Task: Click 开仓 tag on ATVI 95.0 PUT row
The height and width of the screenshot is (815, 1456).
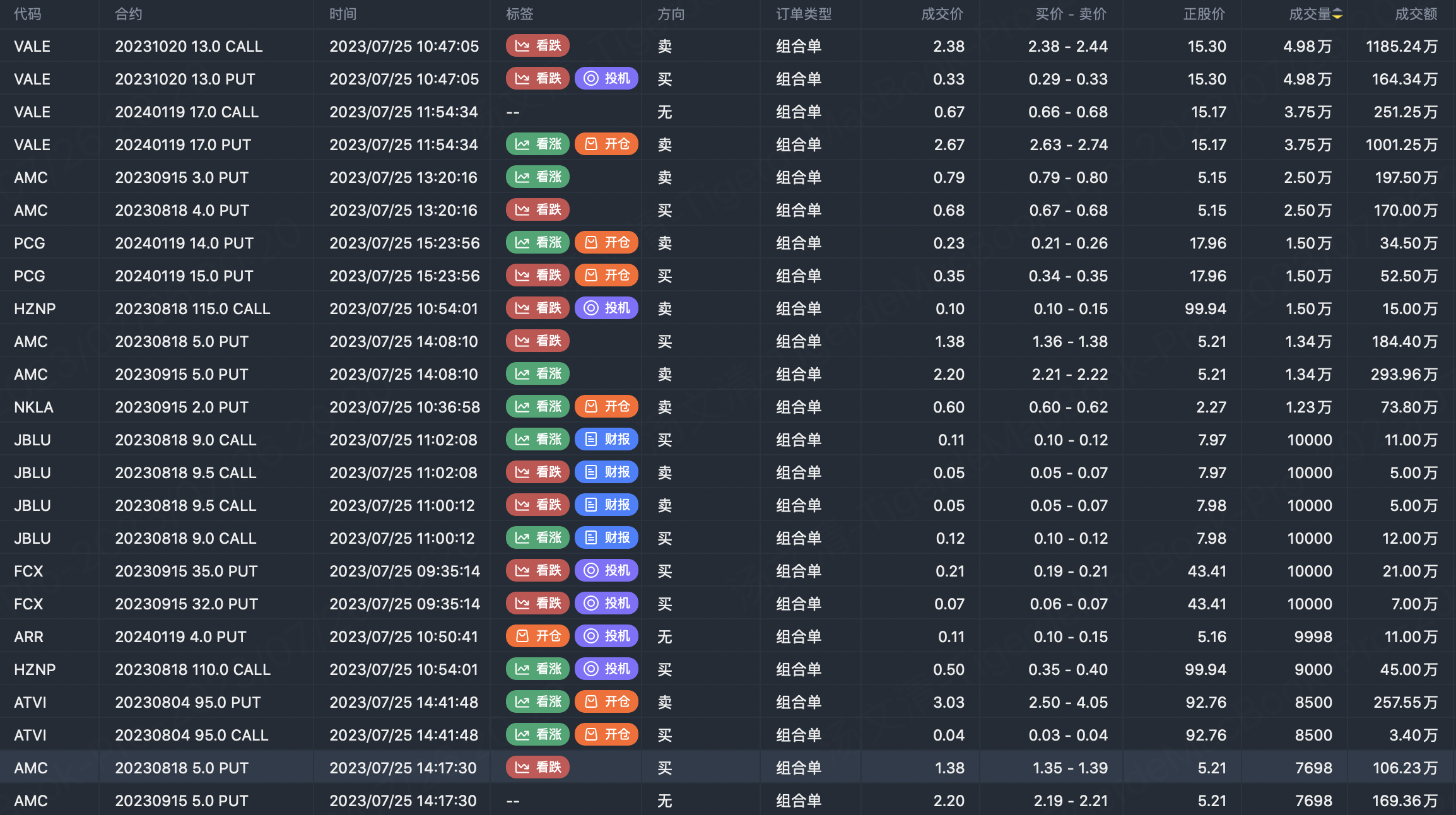Action: click(606, 701)
